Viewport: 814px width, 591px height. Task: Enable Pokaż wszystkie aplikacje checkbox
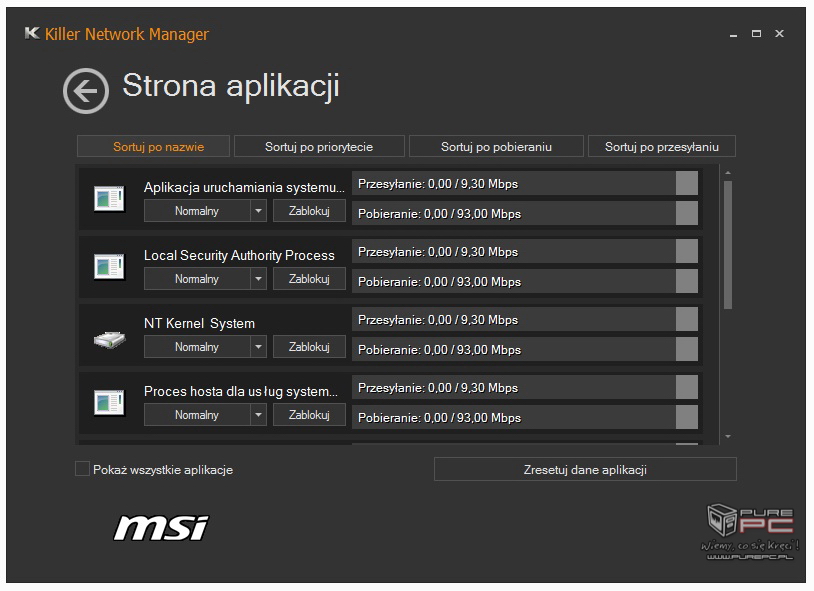tap(82, 469)
